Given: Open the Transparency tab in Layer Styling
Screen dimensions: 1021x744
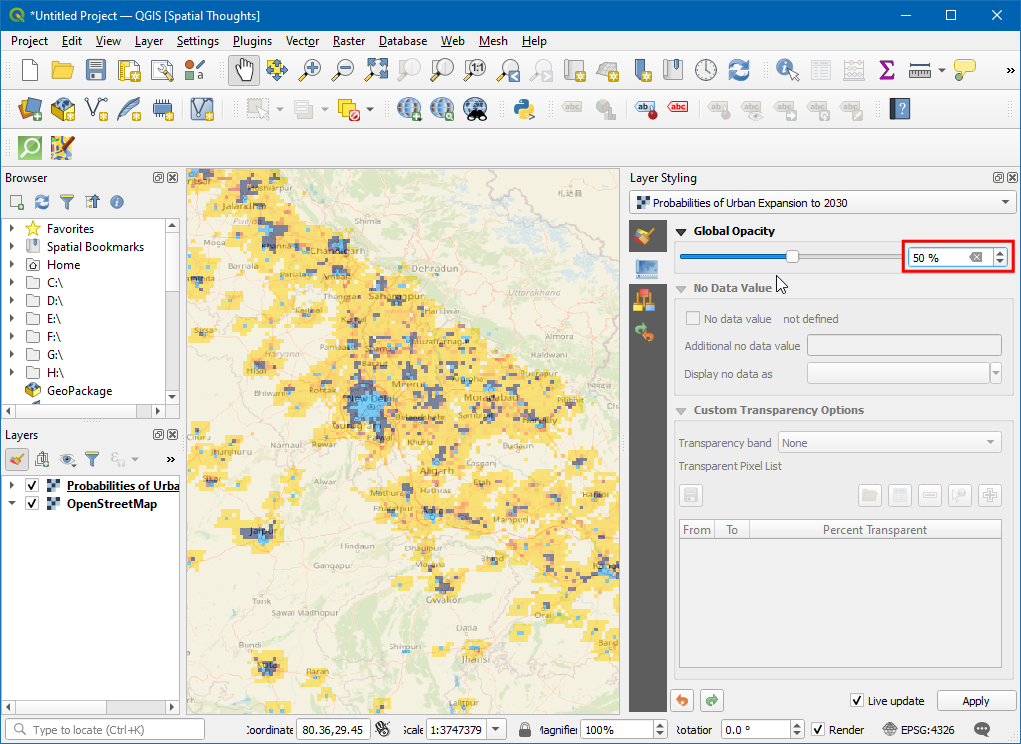Looking at the screenshot, I should [646, 268].
